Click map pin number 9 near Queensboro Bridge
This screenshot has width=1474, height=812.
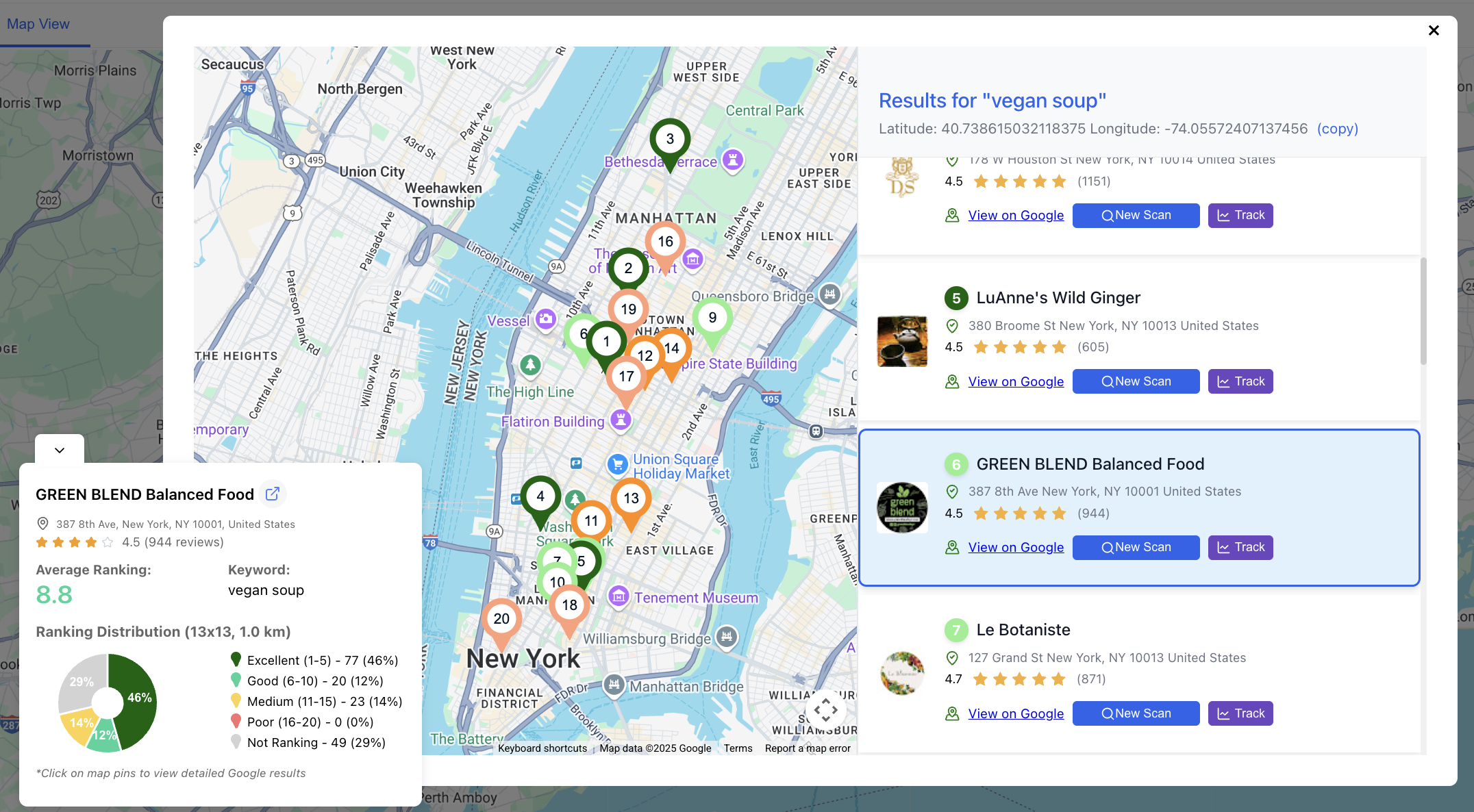click(712, 318)
